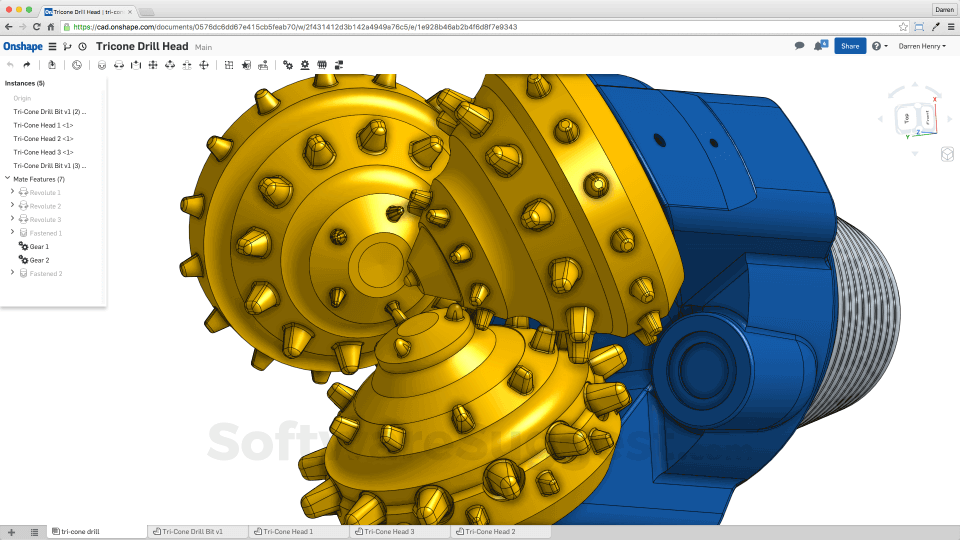Click the Onshape logo link
This screenshot has height=540, width=960.
coord(23,47)
